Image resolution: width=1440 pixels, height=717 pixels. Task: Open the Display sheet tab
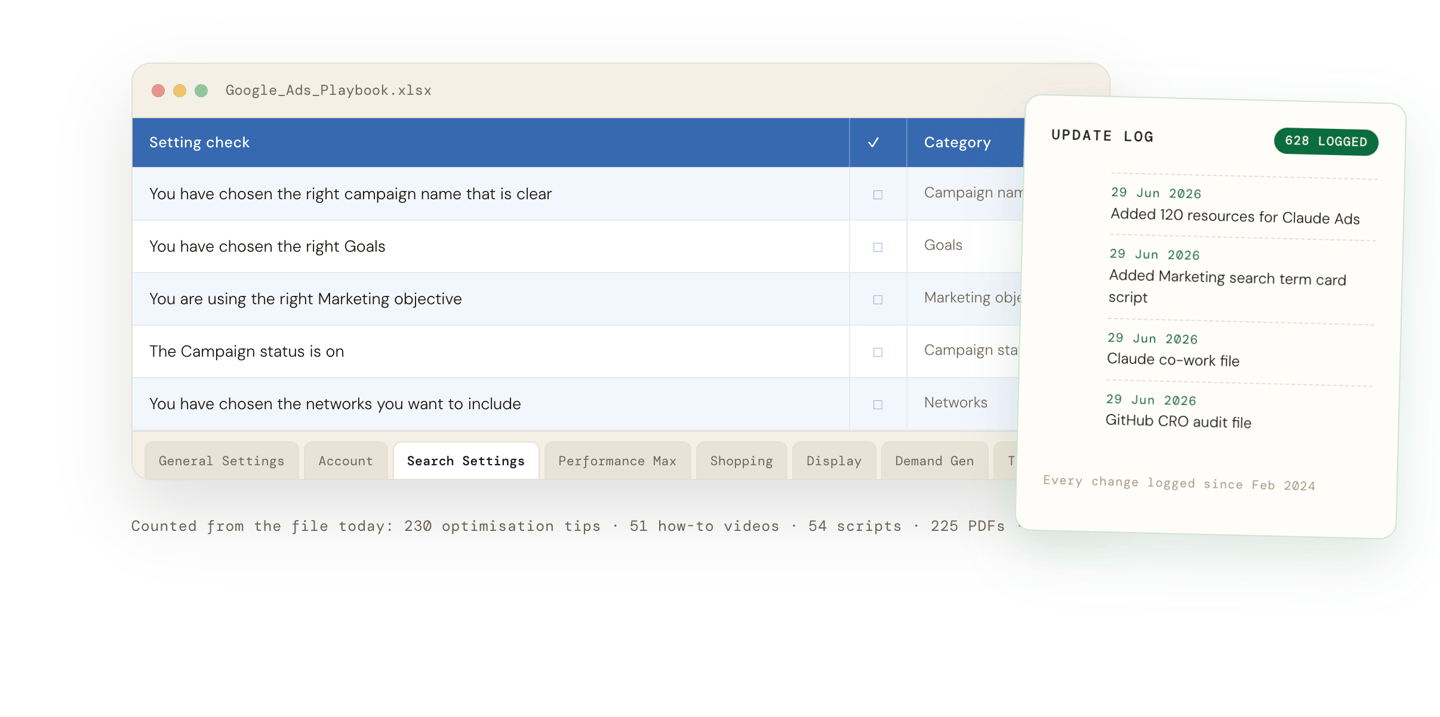click(834, 461)
